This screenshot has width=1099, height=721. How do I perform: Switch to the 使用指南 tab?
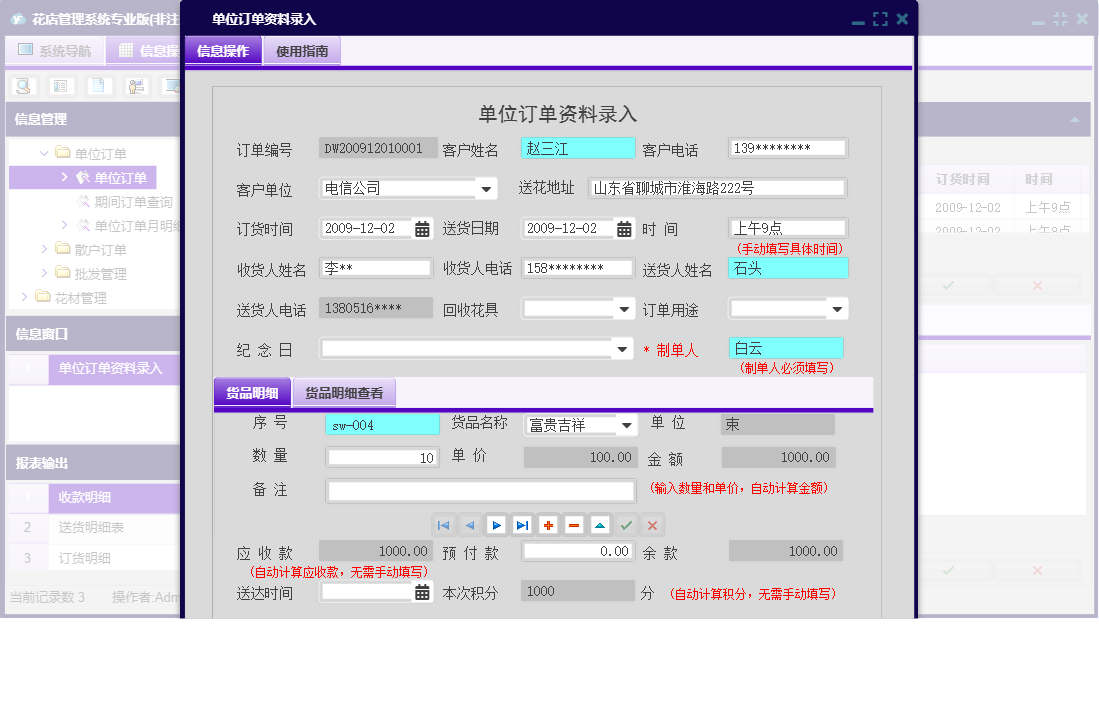(x=301, y=50)
